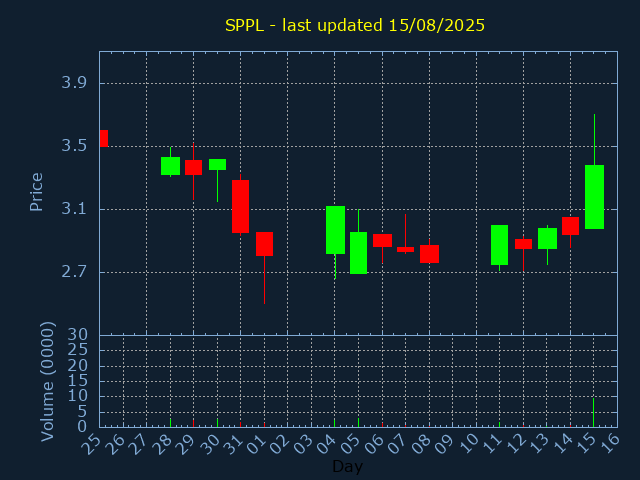640x480 pixels.
Task: Select the green candlestick body for day 30
Action: (x=218, y=164)
